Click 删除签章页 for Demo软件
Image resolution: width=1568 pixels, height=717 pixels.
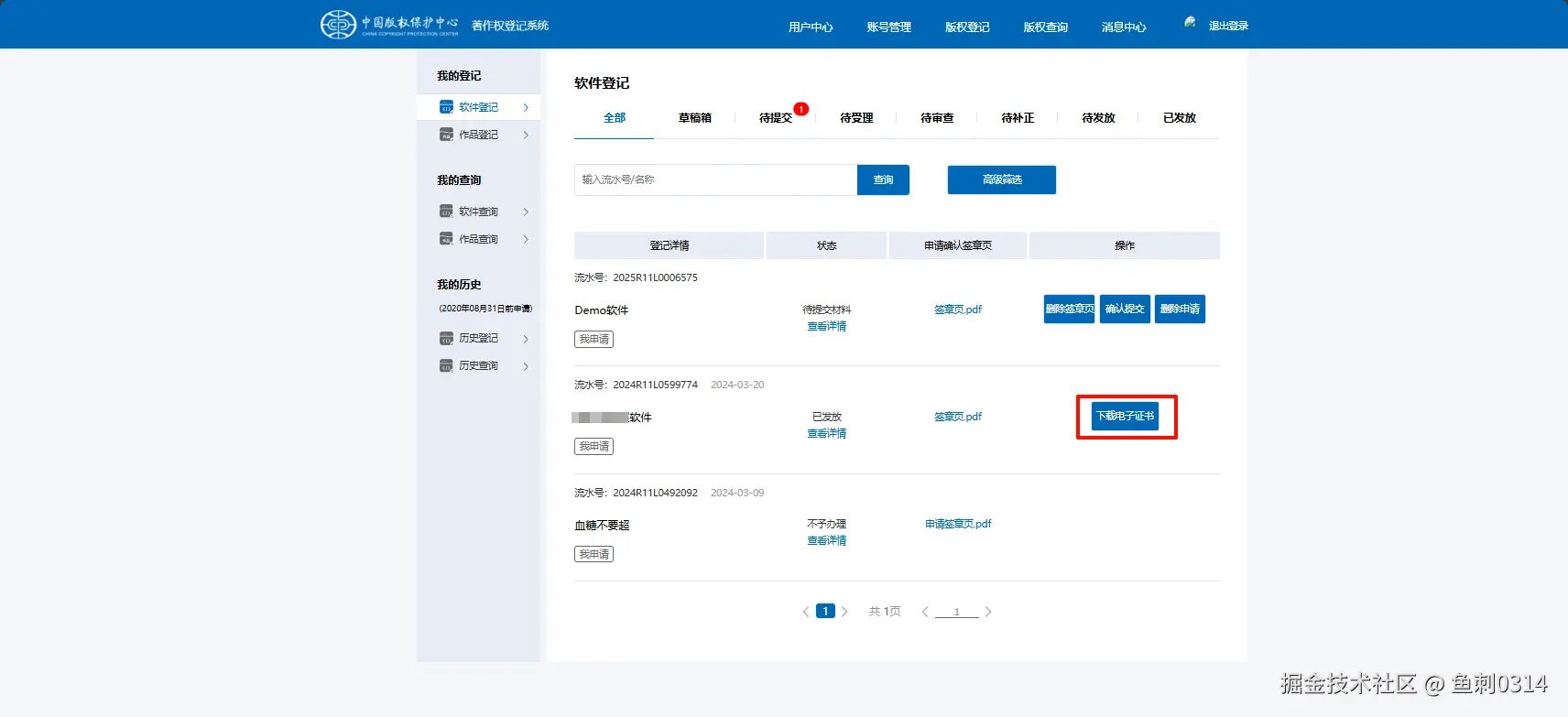[x=1070, y=309]
